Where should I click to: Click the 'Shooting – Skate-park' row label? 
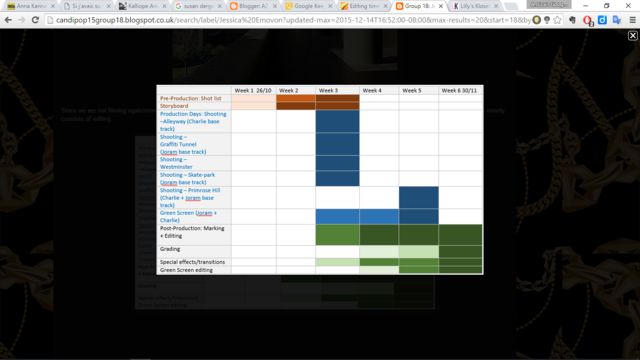[x=187, y=178]
